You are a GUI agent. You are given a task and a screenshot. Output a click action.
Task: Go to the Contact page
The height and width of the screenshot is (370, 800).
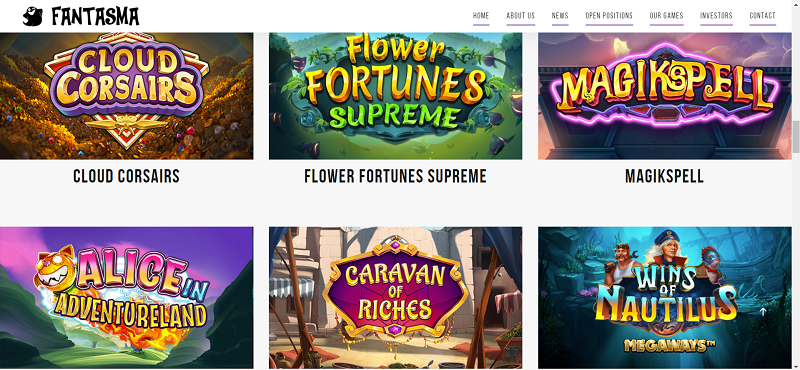click(x=762, y=16)
